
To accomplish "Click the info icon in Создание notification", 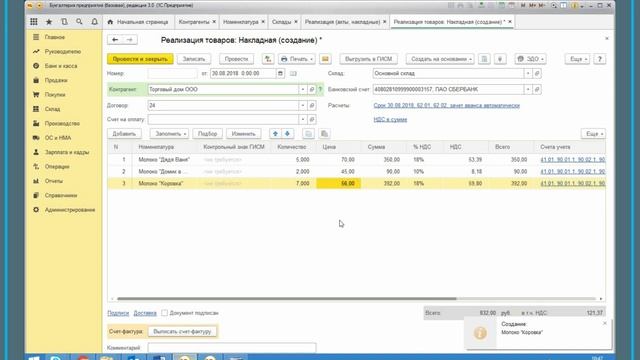I will coord(480,333).
